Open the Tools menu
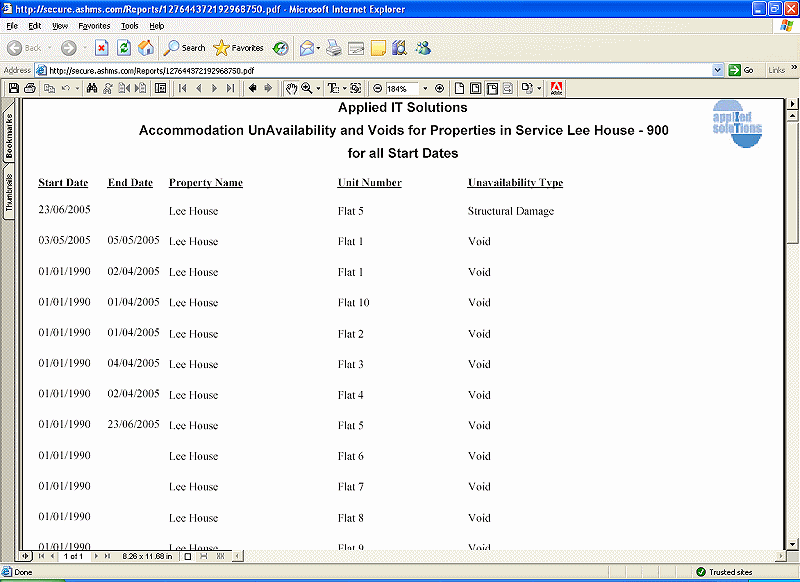Image resolution: width=800 pixels, height=582 pixels. pos(130,25)
